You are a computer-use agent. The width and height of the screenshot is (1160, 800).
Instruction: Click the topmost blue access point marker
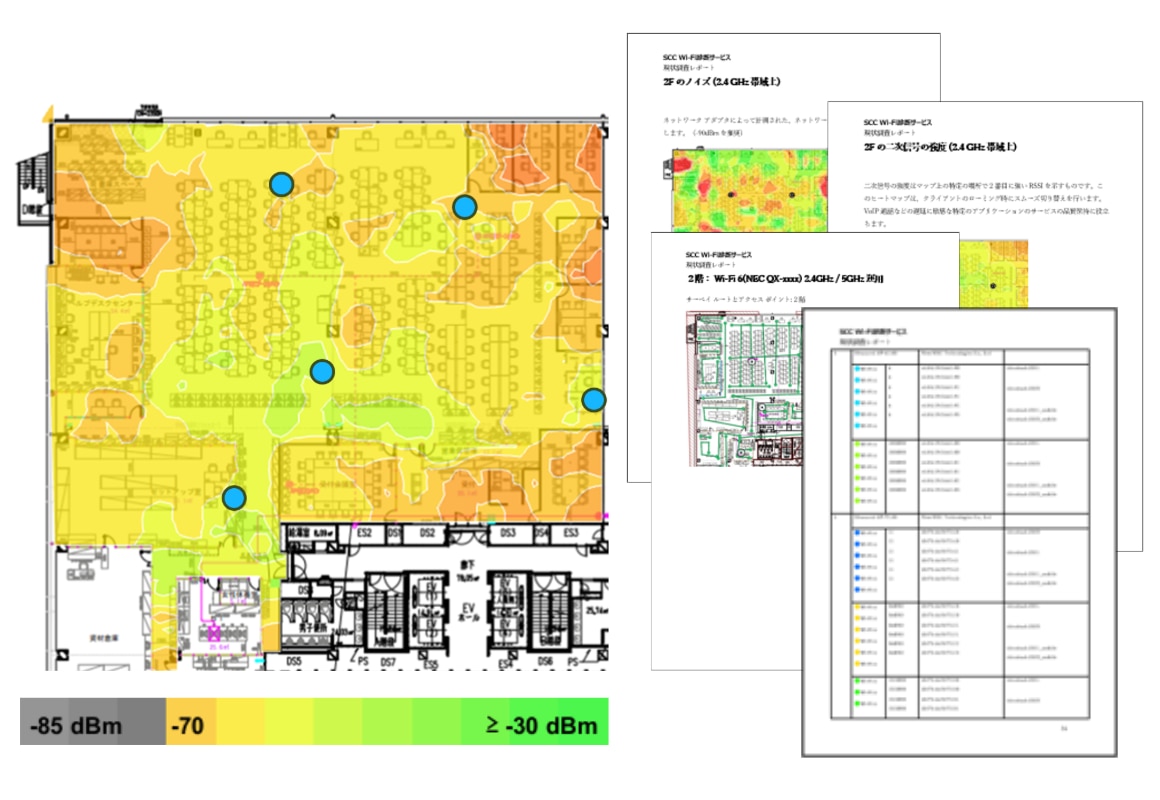[282, 184]
